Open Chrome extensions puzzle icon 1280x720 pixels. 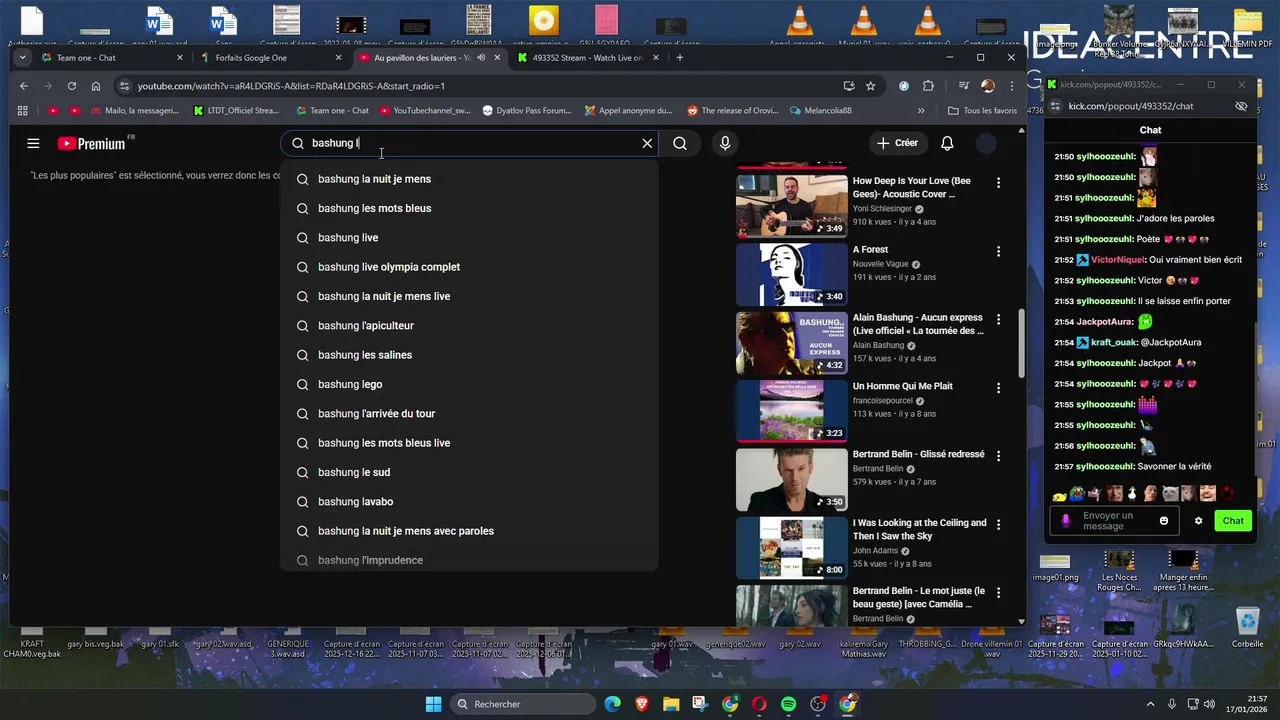click(x=928, y=86)
